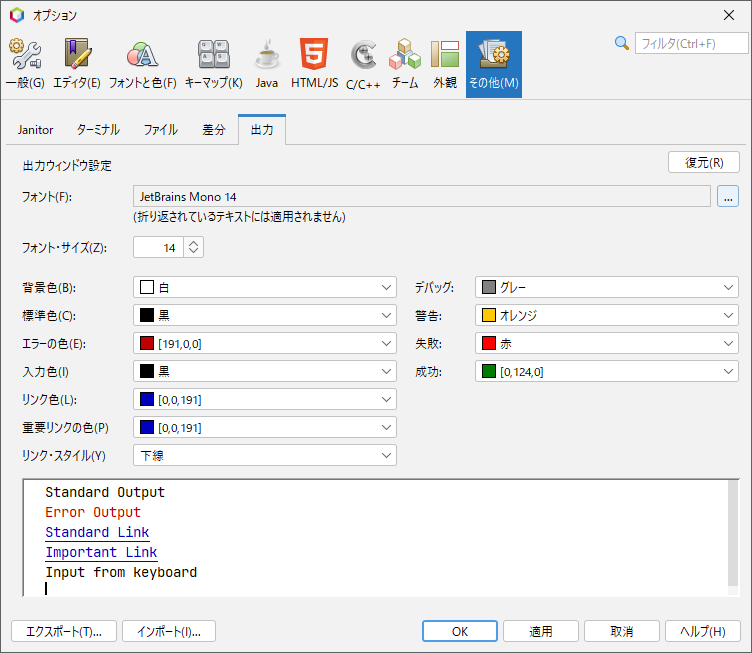The width and height of the screenshot is (752, 653).
Task: Switch to the ファイル tab
Action: (161, 130)
